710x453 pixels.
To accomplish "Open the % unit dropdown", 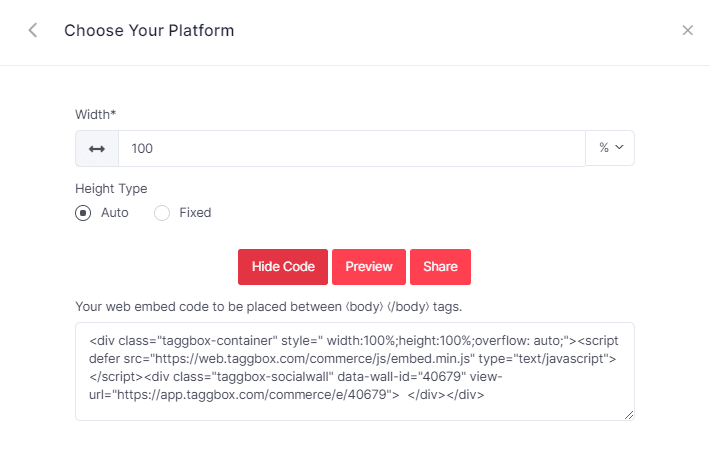I will (x=610, y=148).
